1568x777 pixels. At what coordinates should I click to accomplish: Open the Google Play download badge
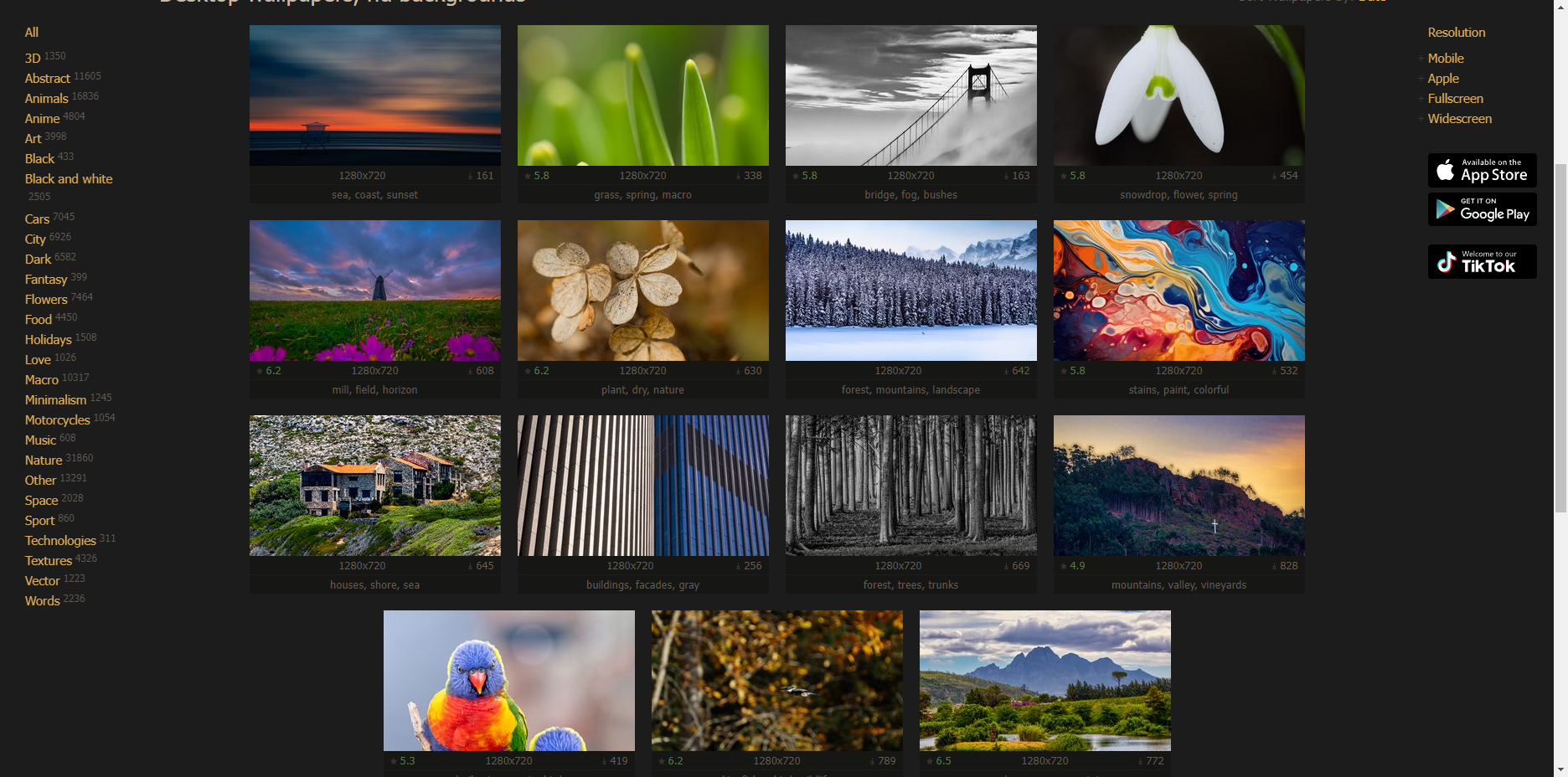(1482, 209)
